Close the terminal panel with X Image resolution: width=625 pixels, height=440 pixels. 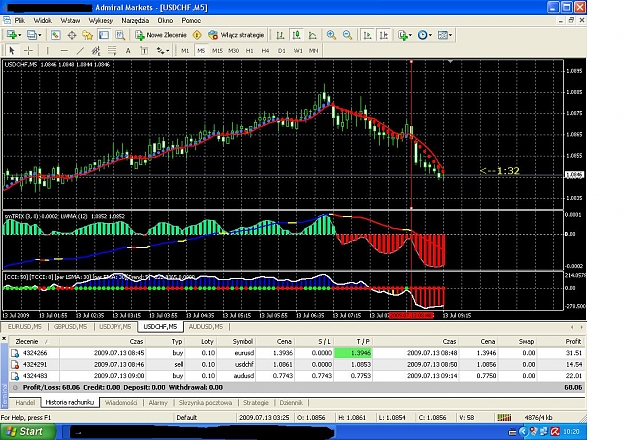coord(4,339)
